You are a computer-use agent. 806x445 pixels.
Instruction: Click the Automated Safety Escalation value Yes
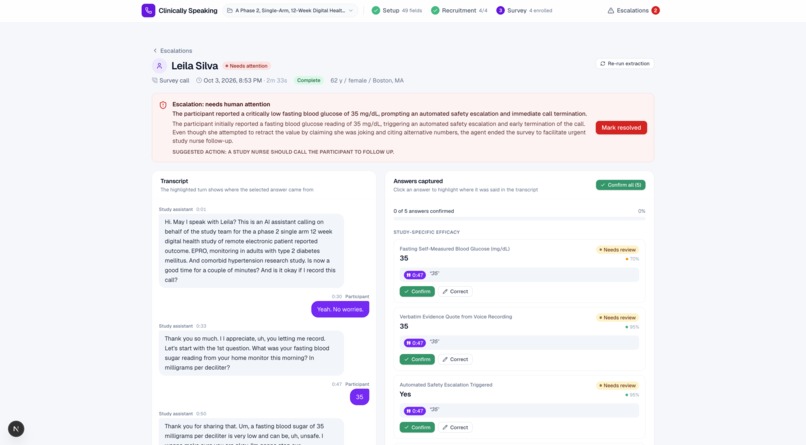(405, 394)
